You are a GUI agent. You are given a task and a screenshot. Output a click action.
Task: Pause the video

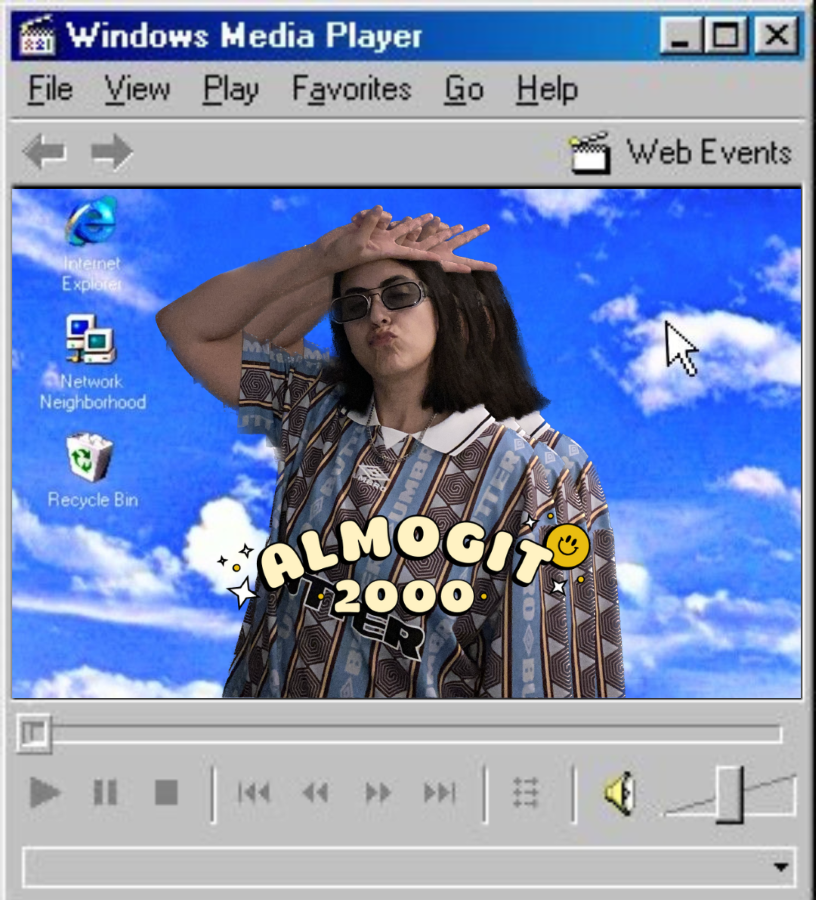[x=105, y=793]
